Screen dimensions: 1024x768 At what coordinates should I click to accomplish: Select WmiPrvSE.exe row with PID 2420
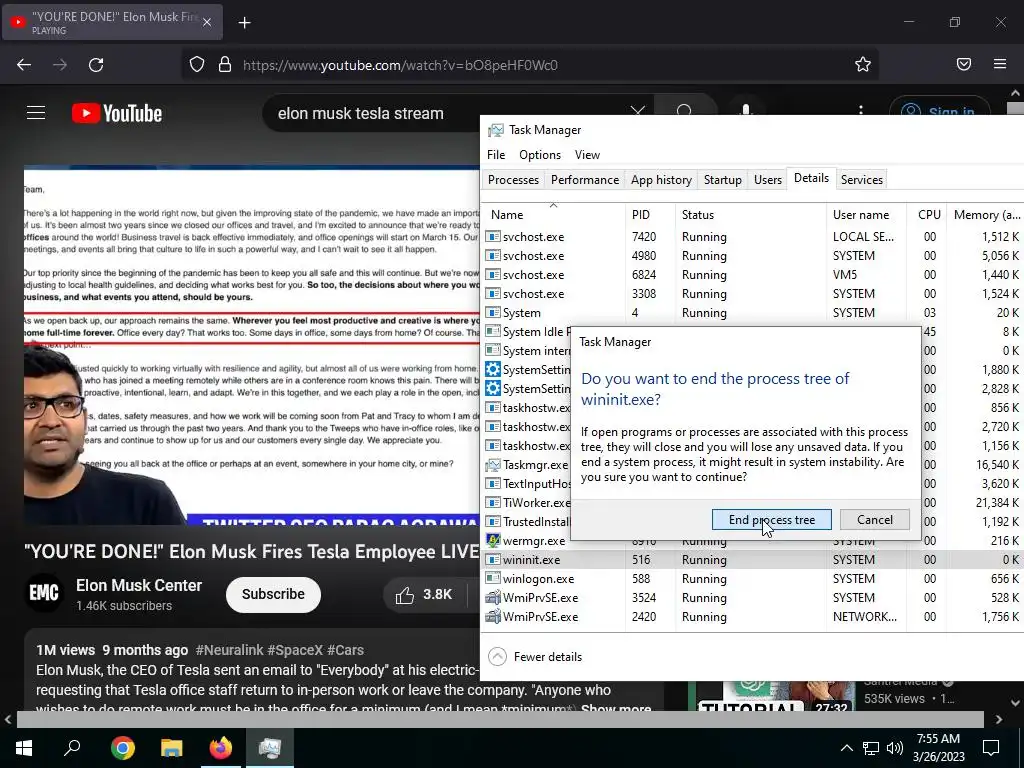click(753, 616)
